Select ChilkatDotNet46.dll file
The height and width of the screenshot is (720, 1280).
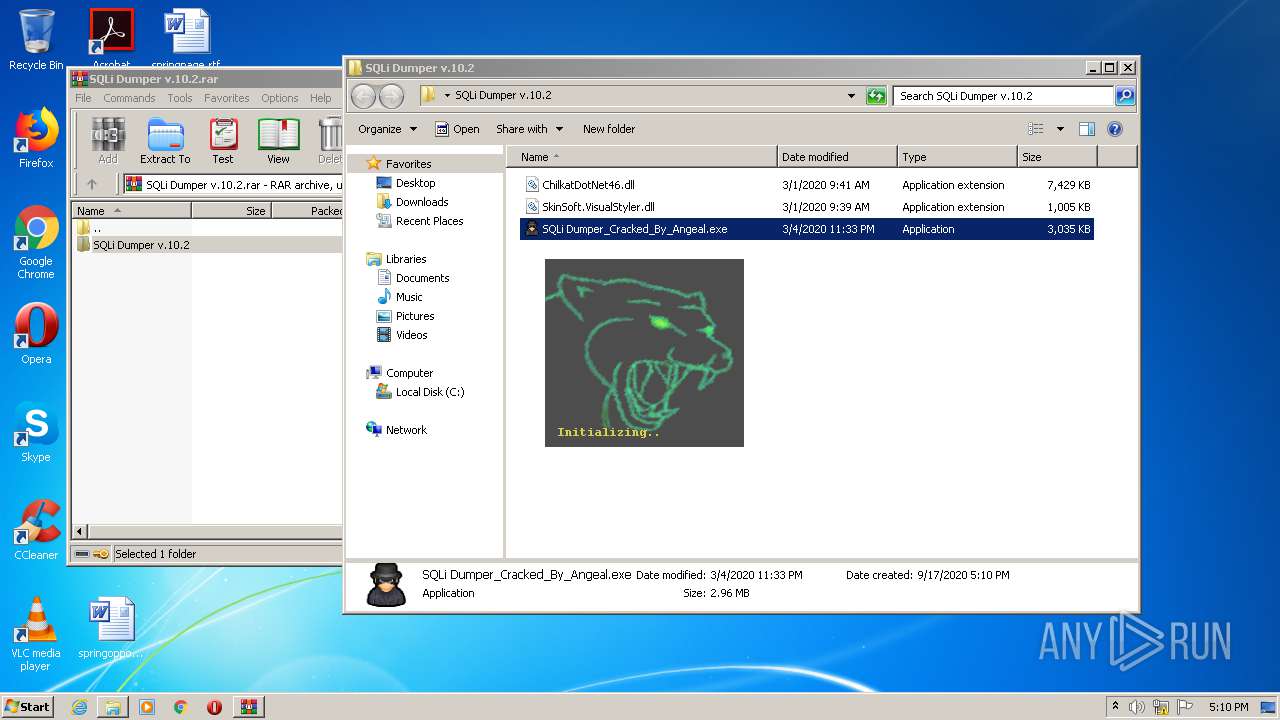pos(806,185)
